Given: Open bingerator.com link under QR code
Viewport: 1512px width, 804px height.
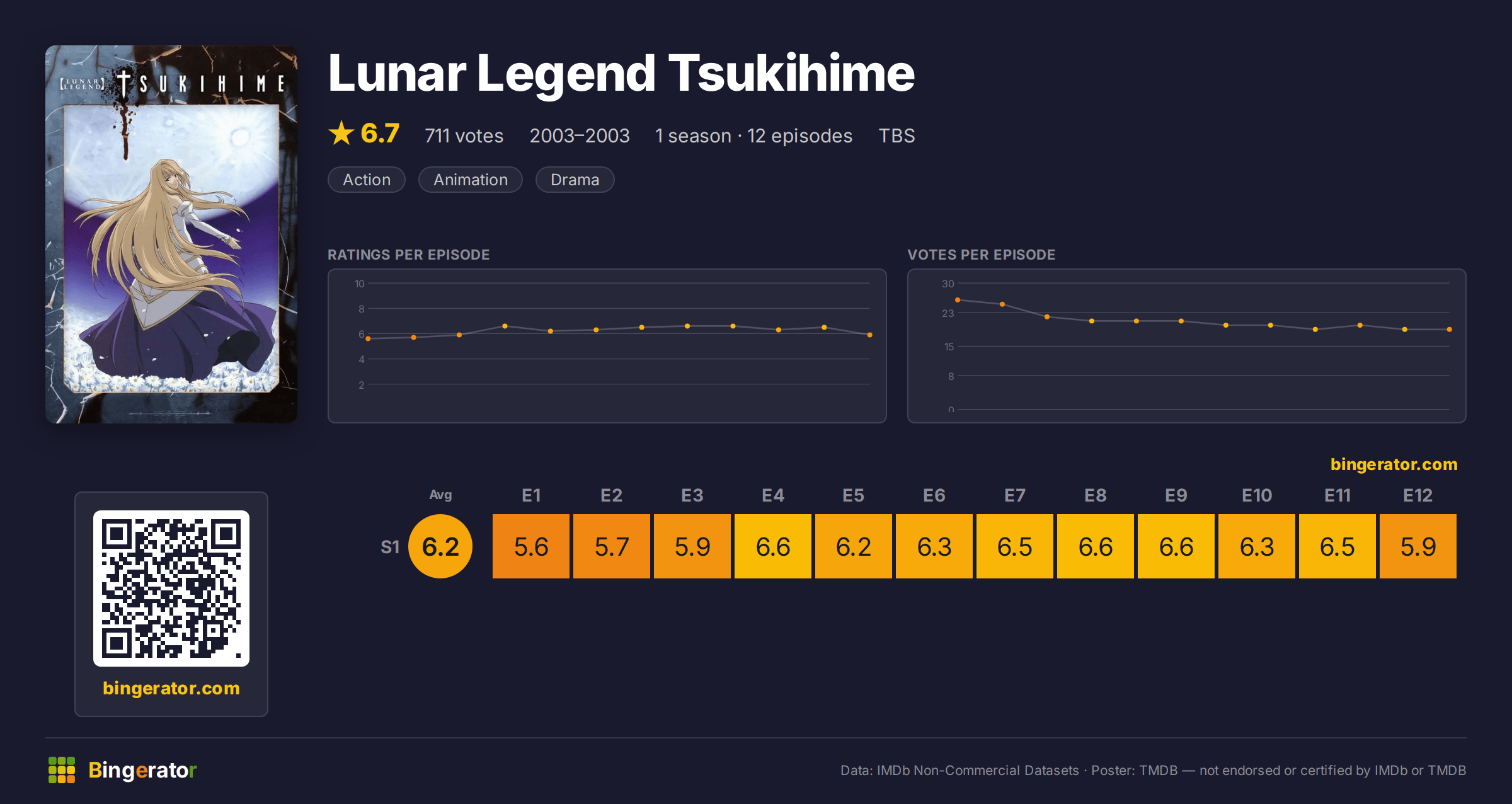Looking at the screenshot, I should (171, 688).
